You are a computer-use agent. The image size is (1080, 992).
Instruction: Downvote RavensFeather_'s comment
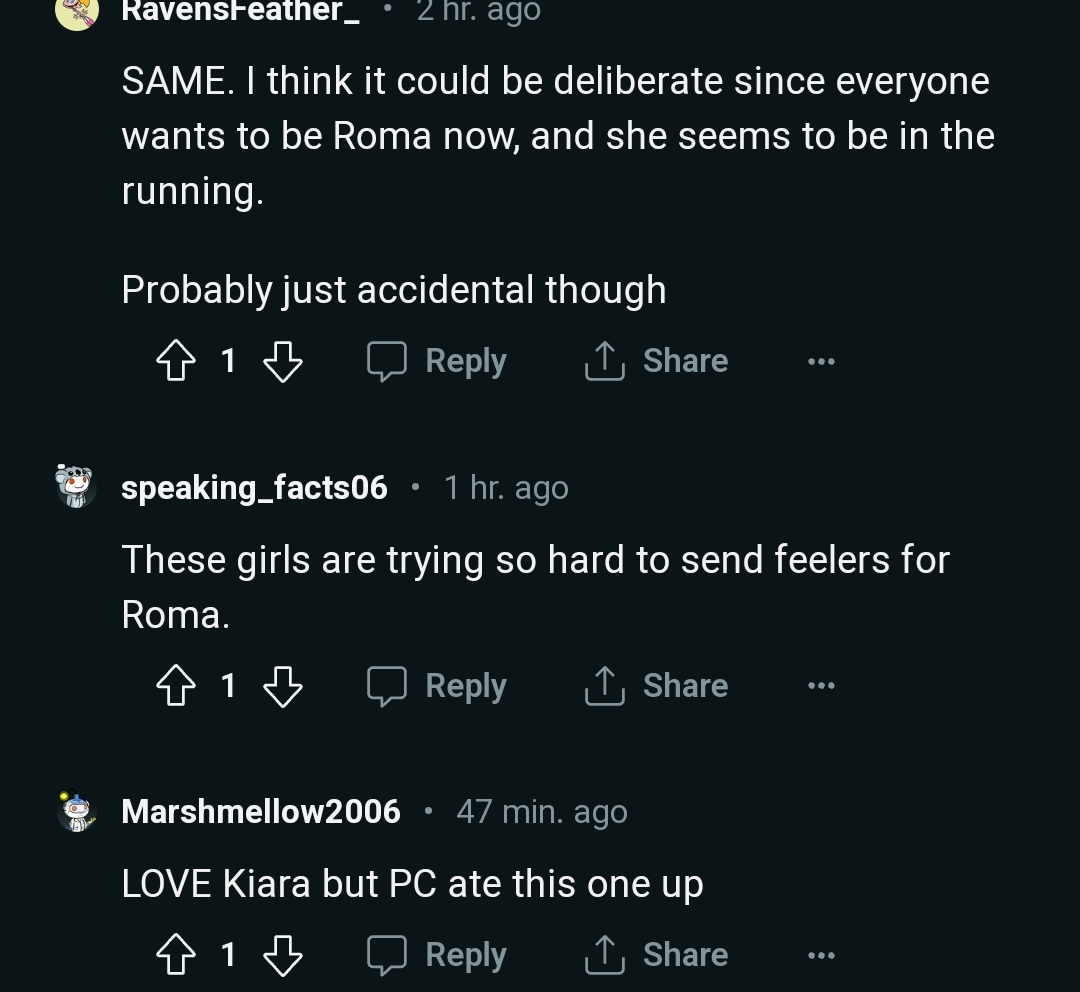282,361
